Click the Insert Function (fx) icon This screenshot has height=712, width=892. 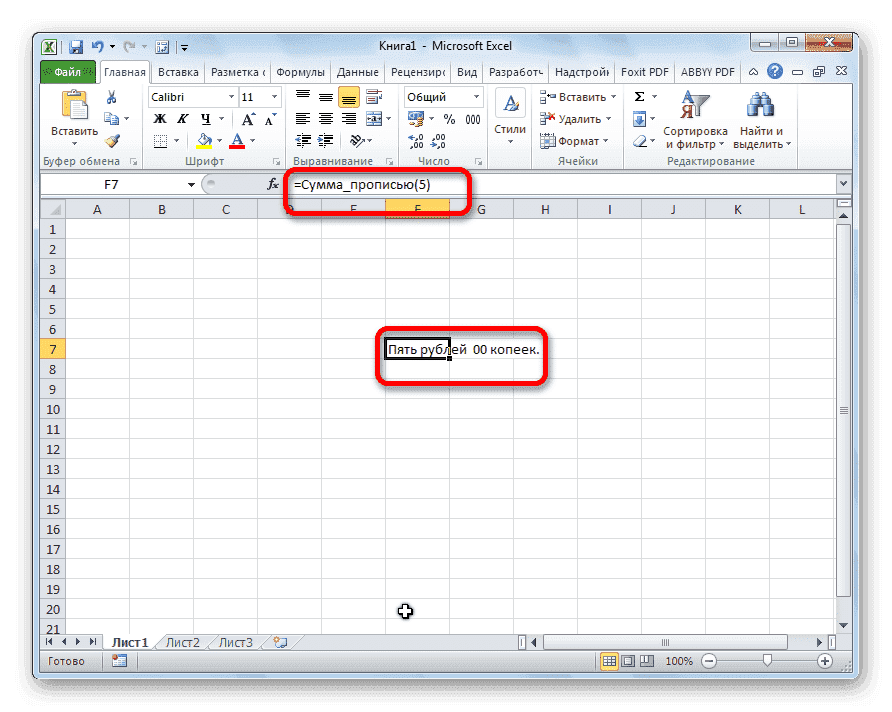pos(271,183)
